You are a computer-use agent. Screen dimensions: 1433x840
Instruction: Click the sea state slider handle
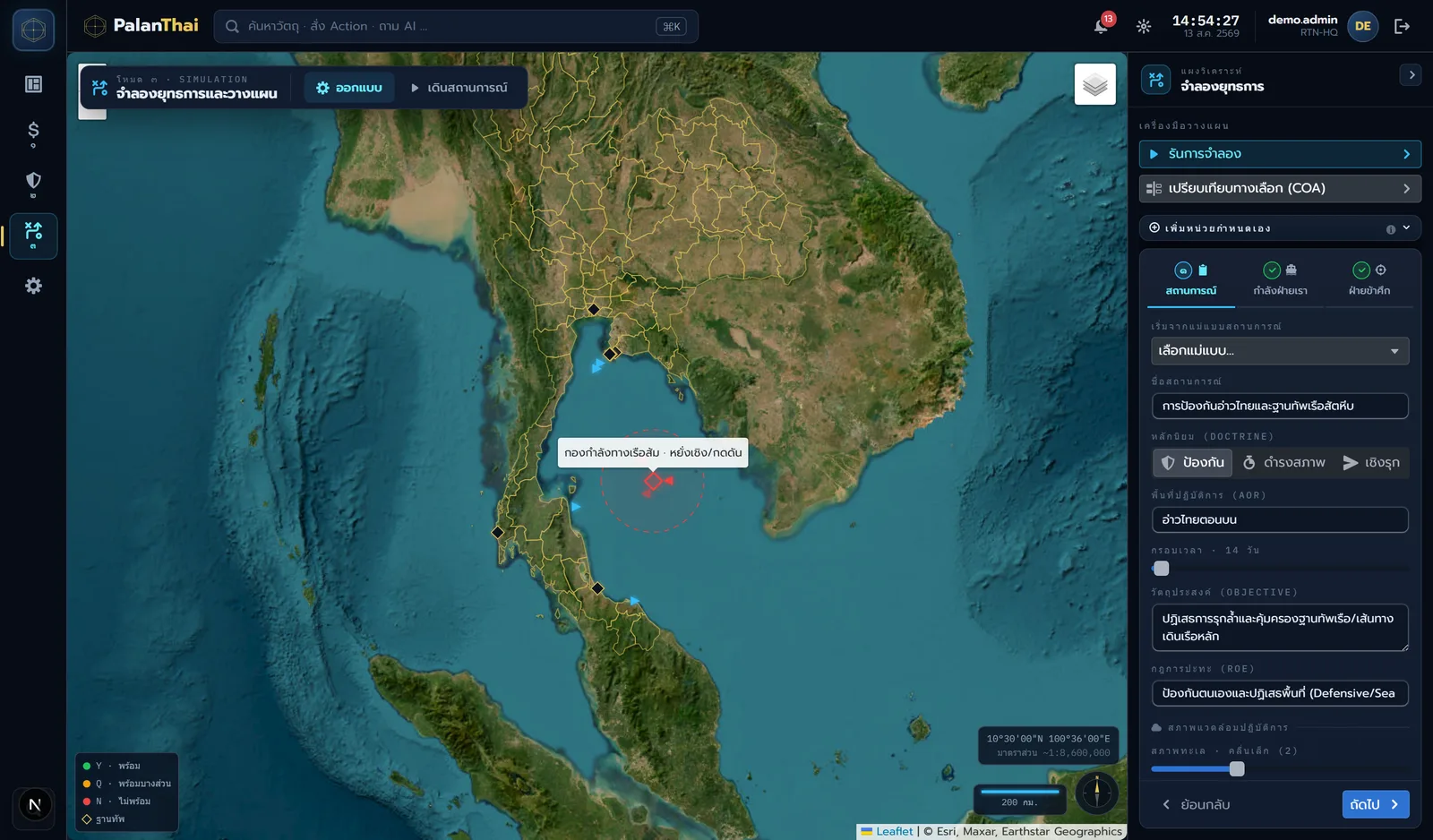coord(1237,769)
